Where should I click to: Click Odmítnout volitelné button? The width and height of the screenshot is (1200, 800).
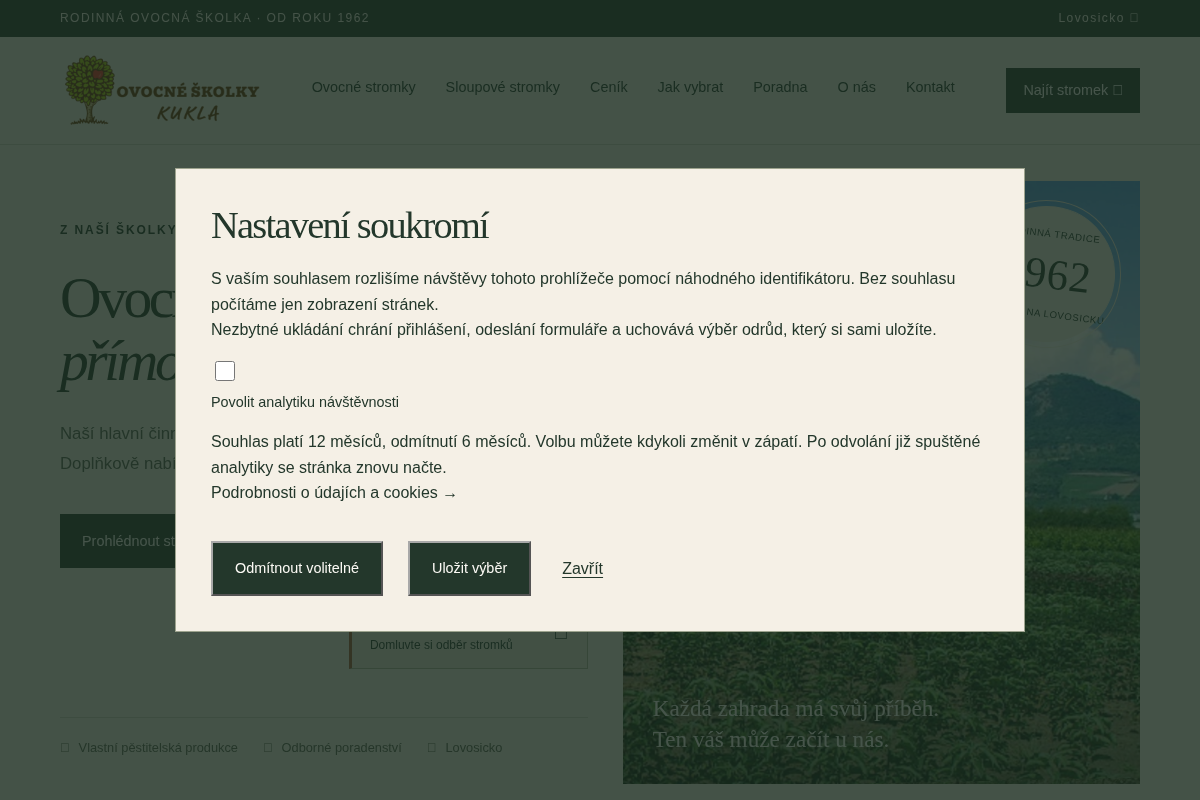tap(297, 568)
